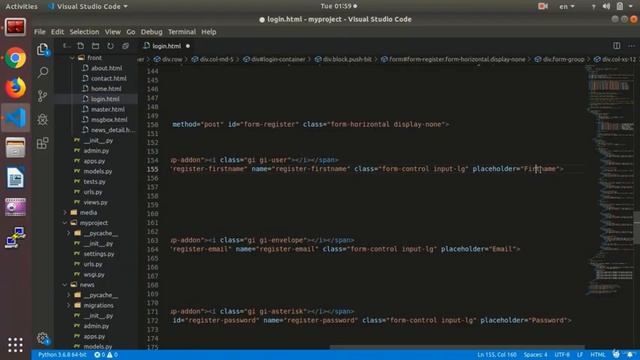Open system volume menu in top bar

(x=606, y=6)
